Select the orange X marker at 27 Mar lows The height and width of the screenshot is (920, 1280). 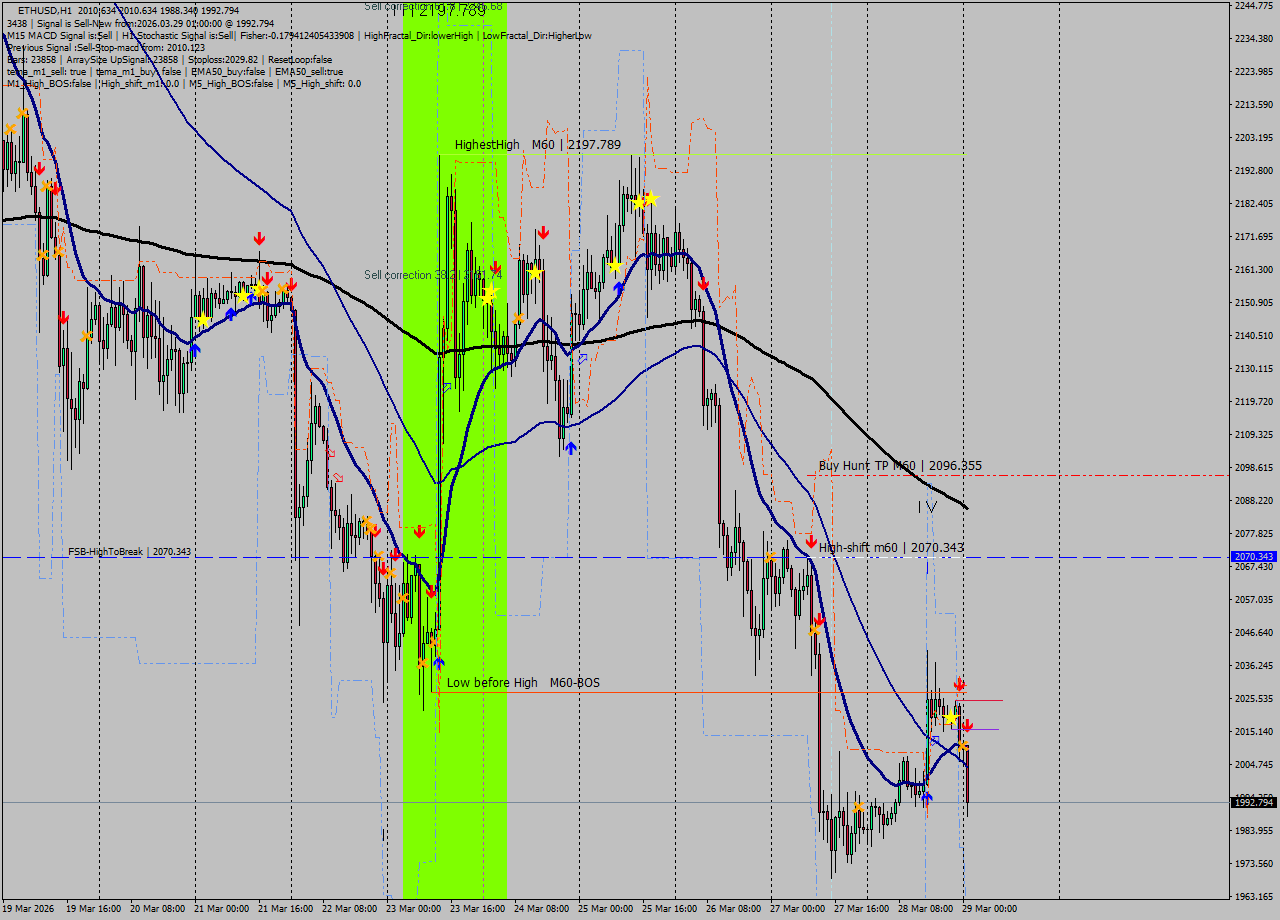(858, 807)
